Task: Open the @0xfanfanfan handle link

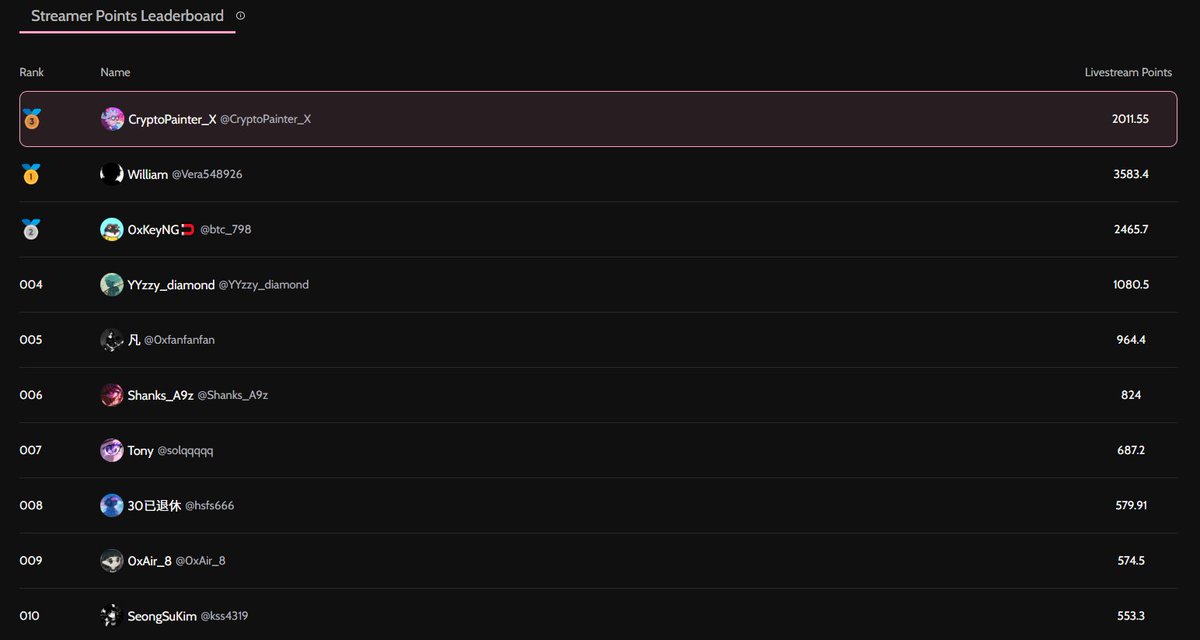Action: (x=179, y=340)
